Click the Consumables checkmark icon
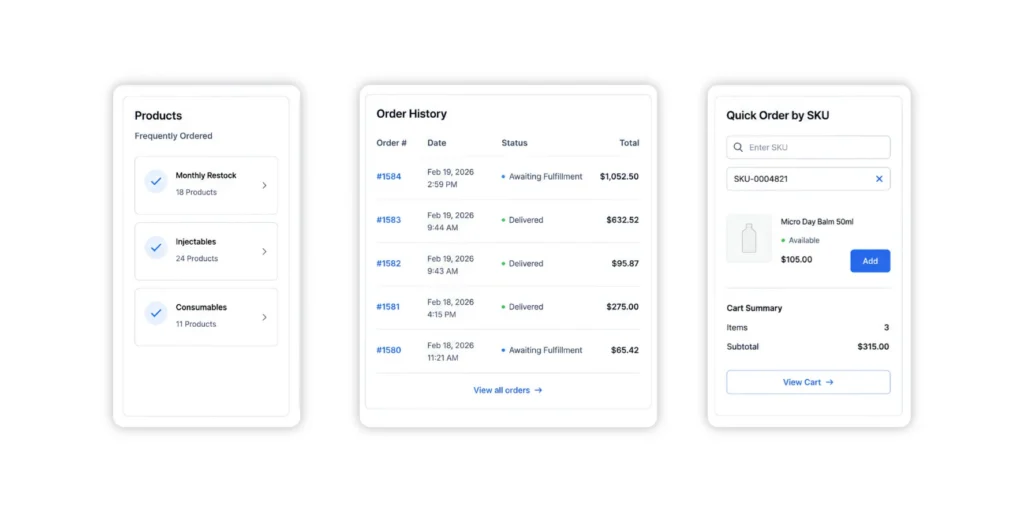Screen dimensions: 1024x512 click(x=156, y=313)
